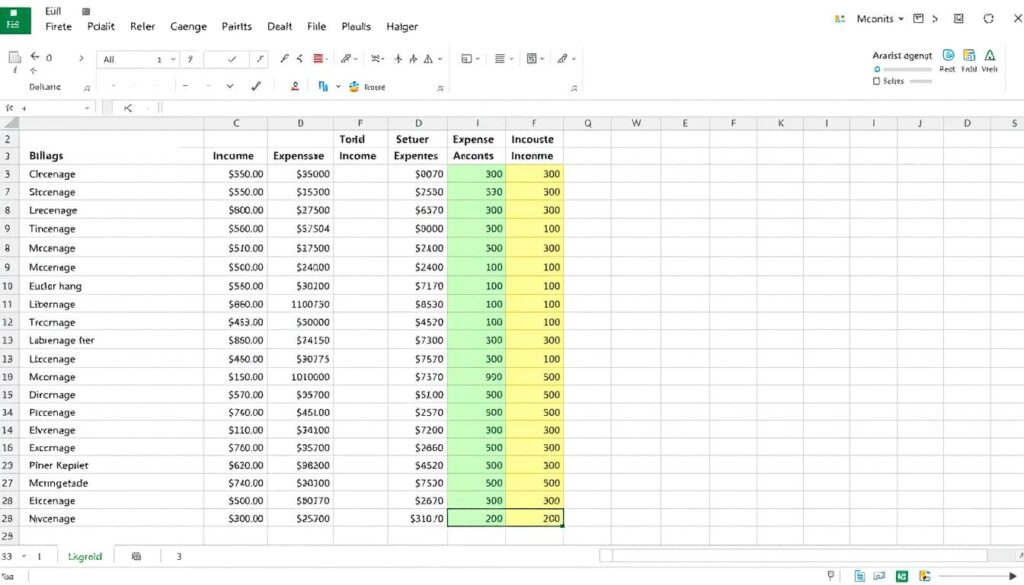Click the fx K icon by formula bar
Viewport: 1024px width, 585px height.
coord(128,108)
